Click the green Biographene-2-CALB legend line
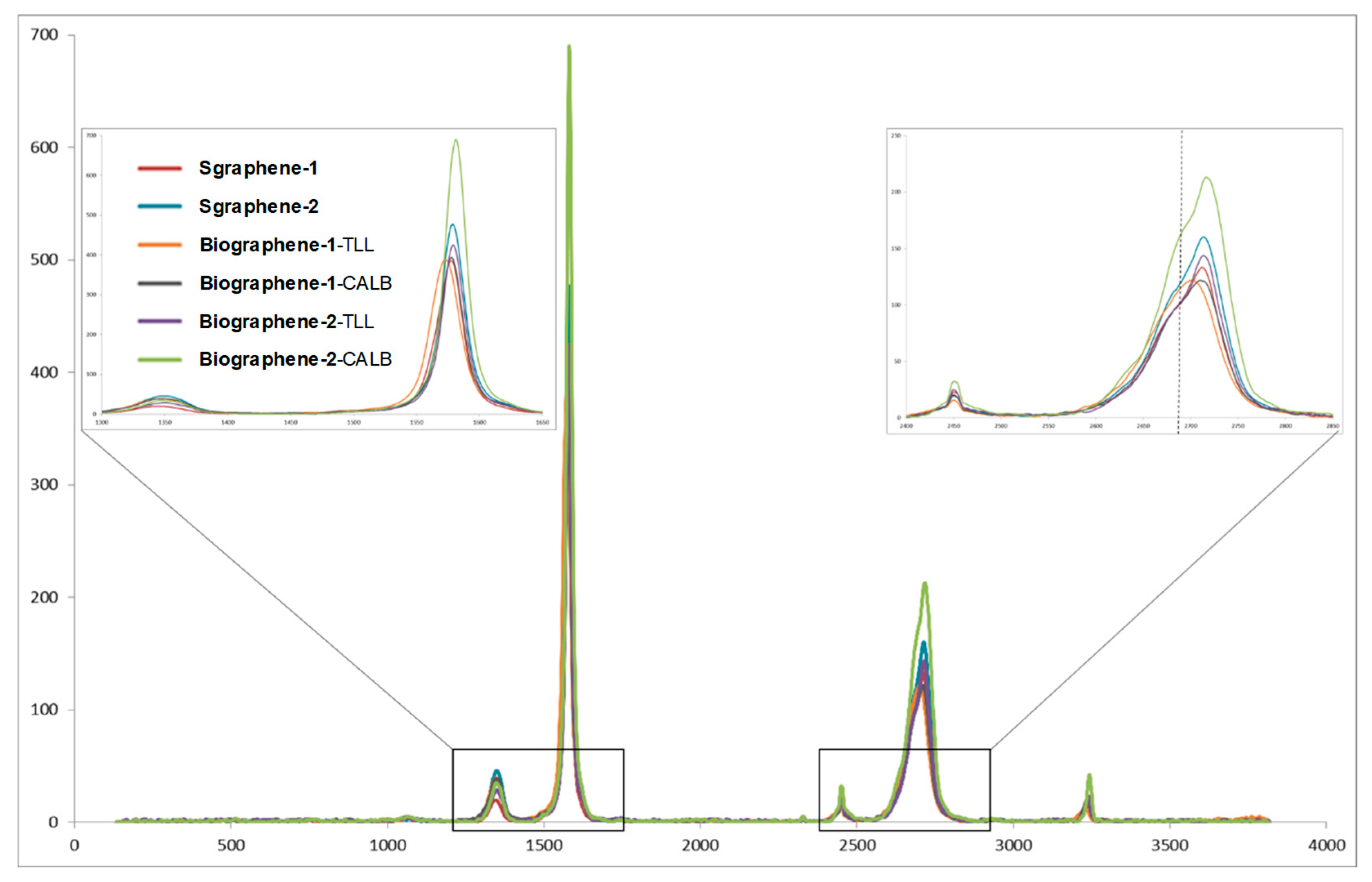 point(160,360)
